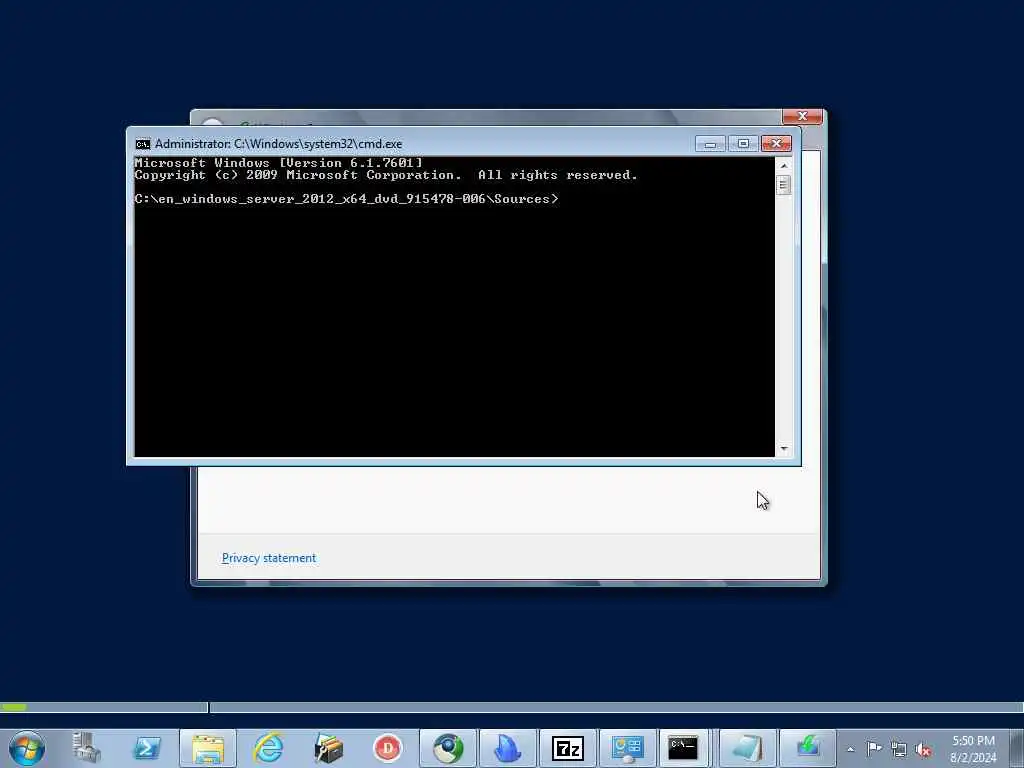Open the control panel style taskbar icon
This screenshot has height=768, width=1024.
pos(628,748)
